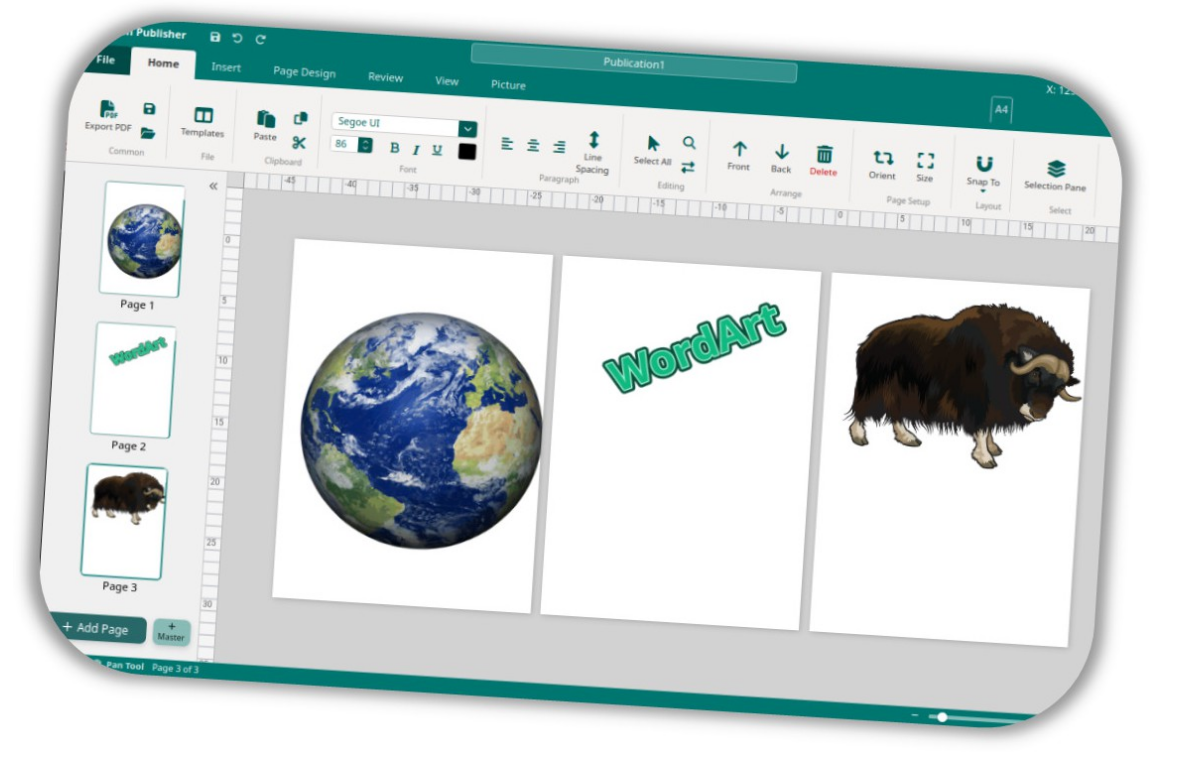This screenshot has height=772, width=1184.
Task: Align text to the right
Action: coord(559,147)
